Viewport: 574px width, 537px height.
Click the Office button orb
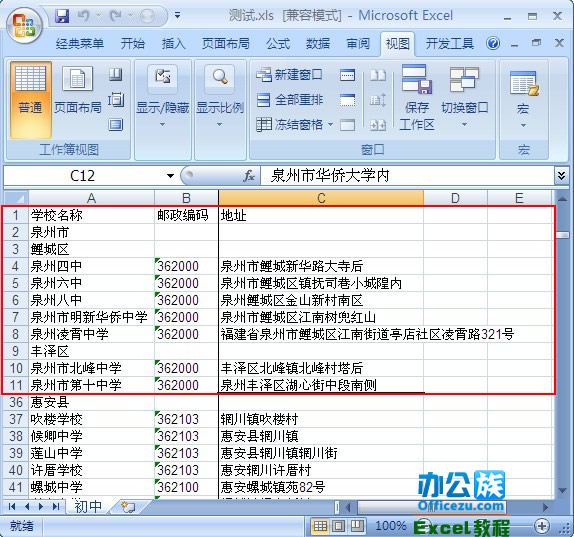(x=24, y=26)
